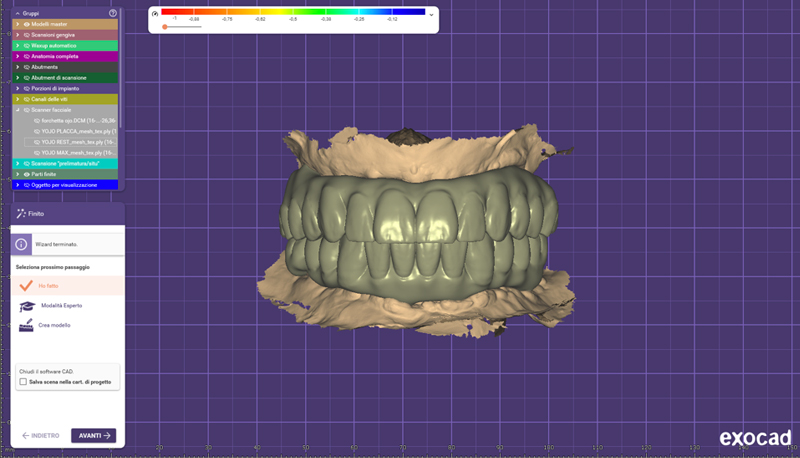Expand the color scale panel chevron
Screen dimensions: 800x458
431,15
